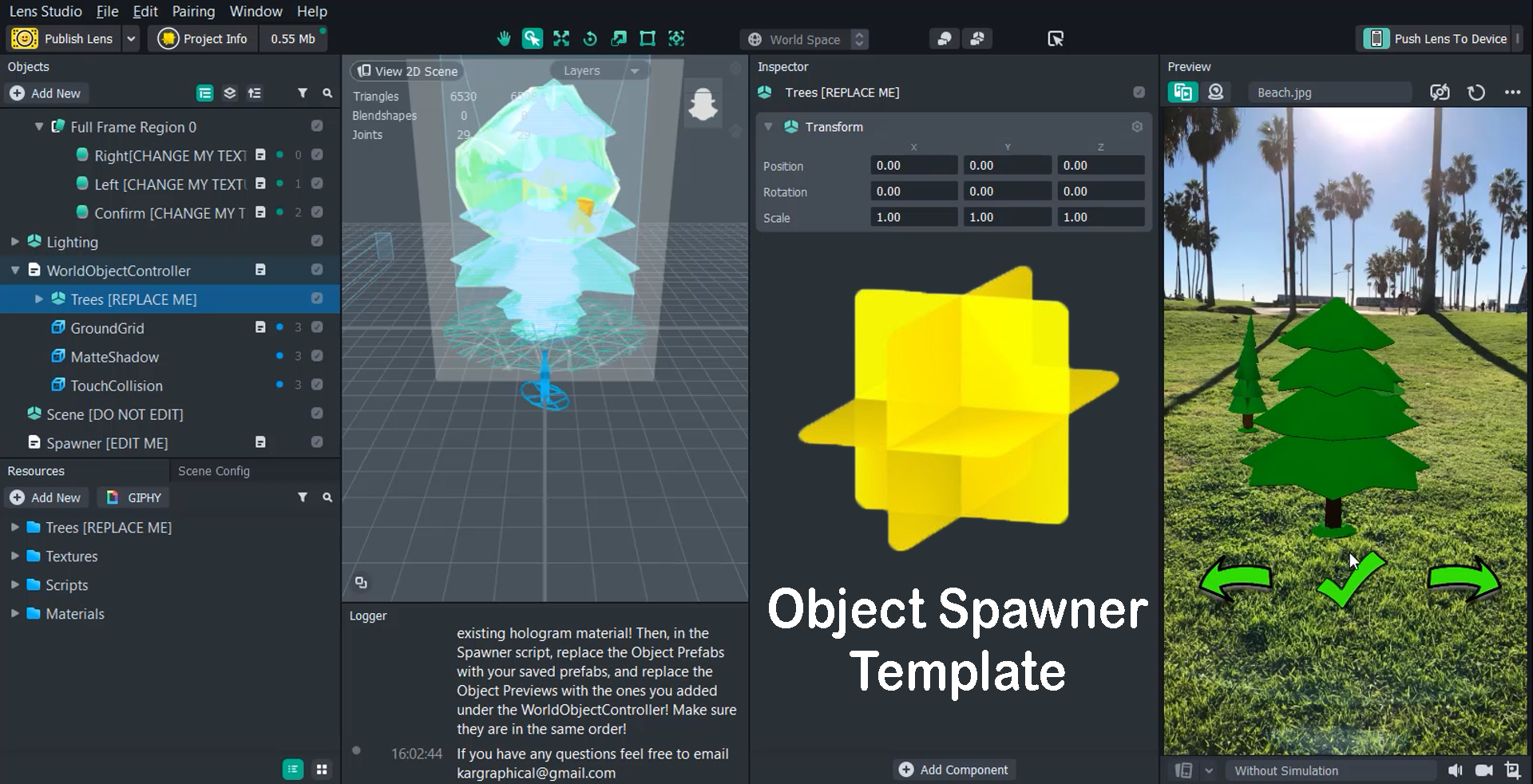Click the left chat-bubbles toolbar icon
Viewport: 1533px width, 784px height.
click(x=945, y=38)
